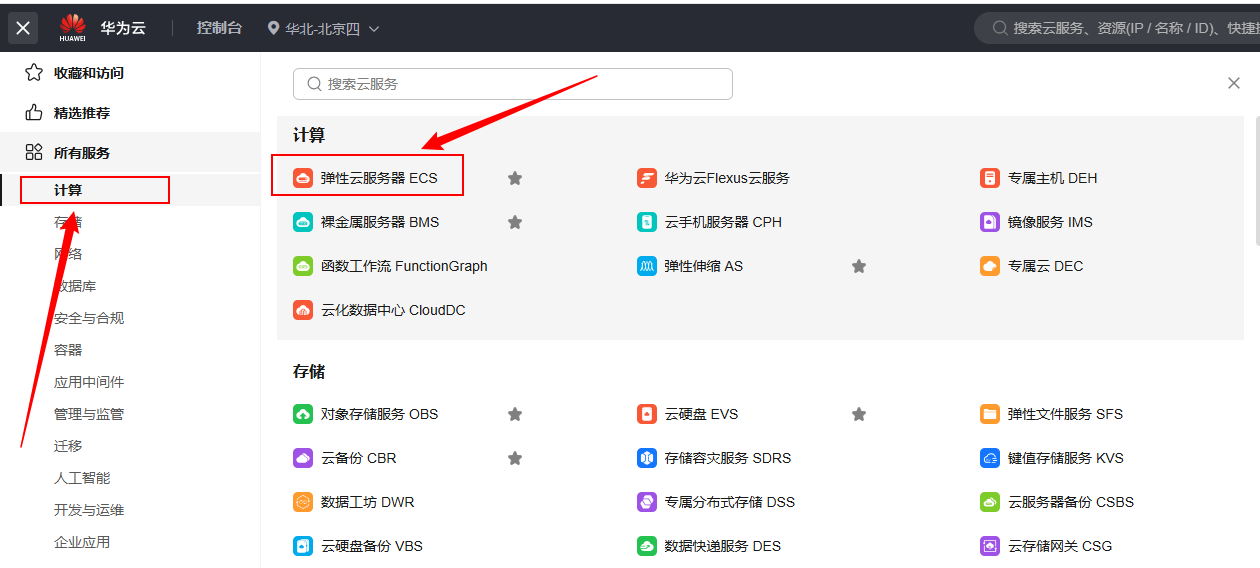Open the 华北-北京四 region dropdown

(324, 28)
